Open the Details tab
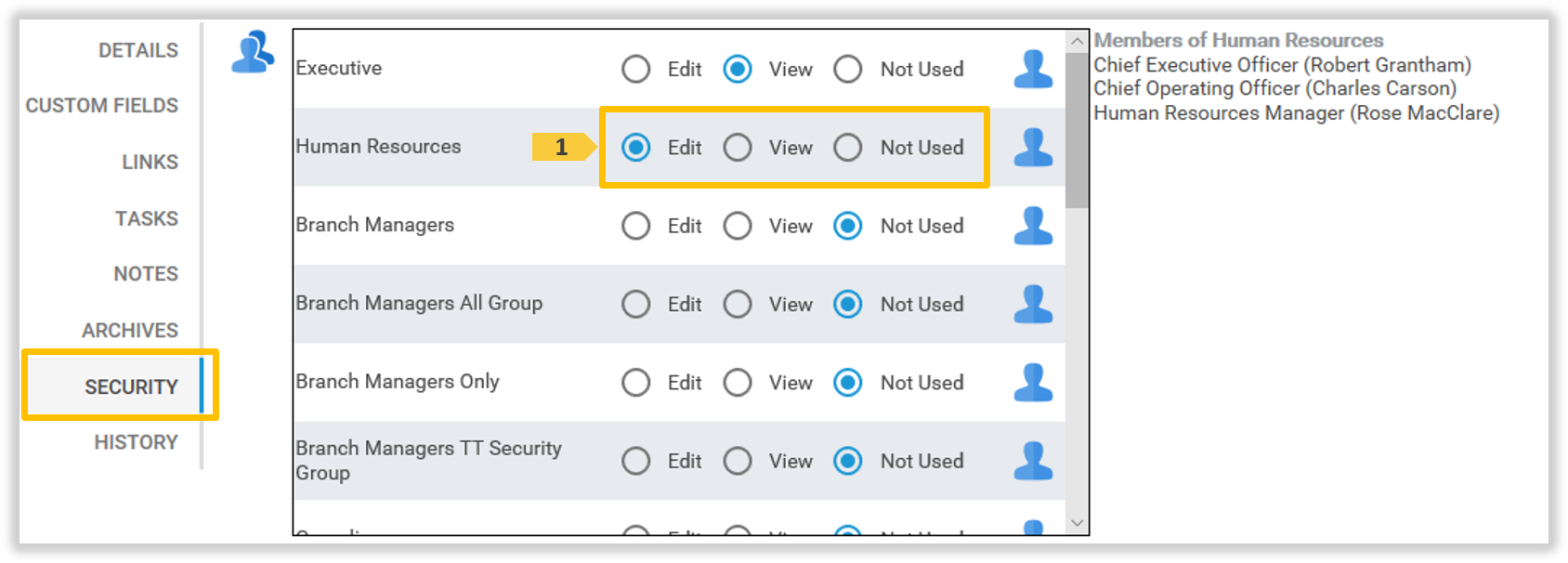1568x563 pixels. point(137,50)
